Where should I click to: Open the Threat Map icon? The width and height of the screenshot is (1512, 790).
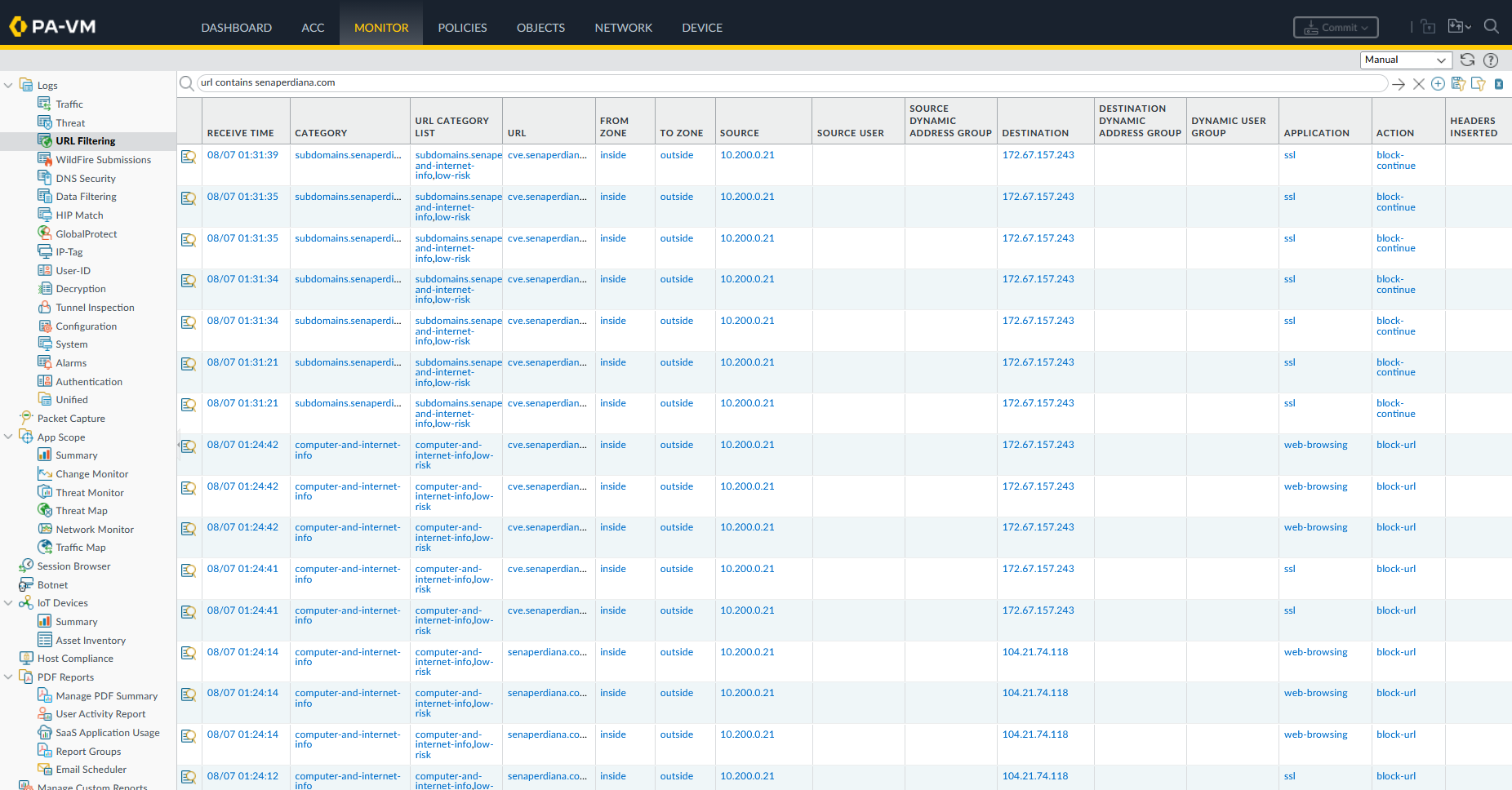coord(45,510)
